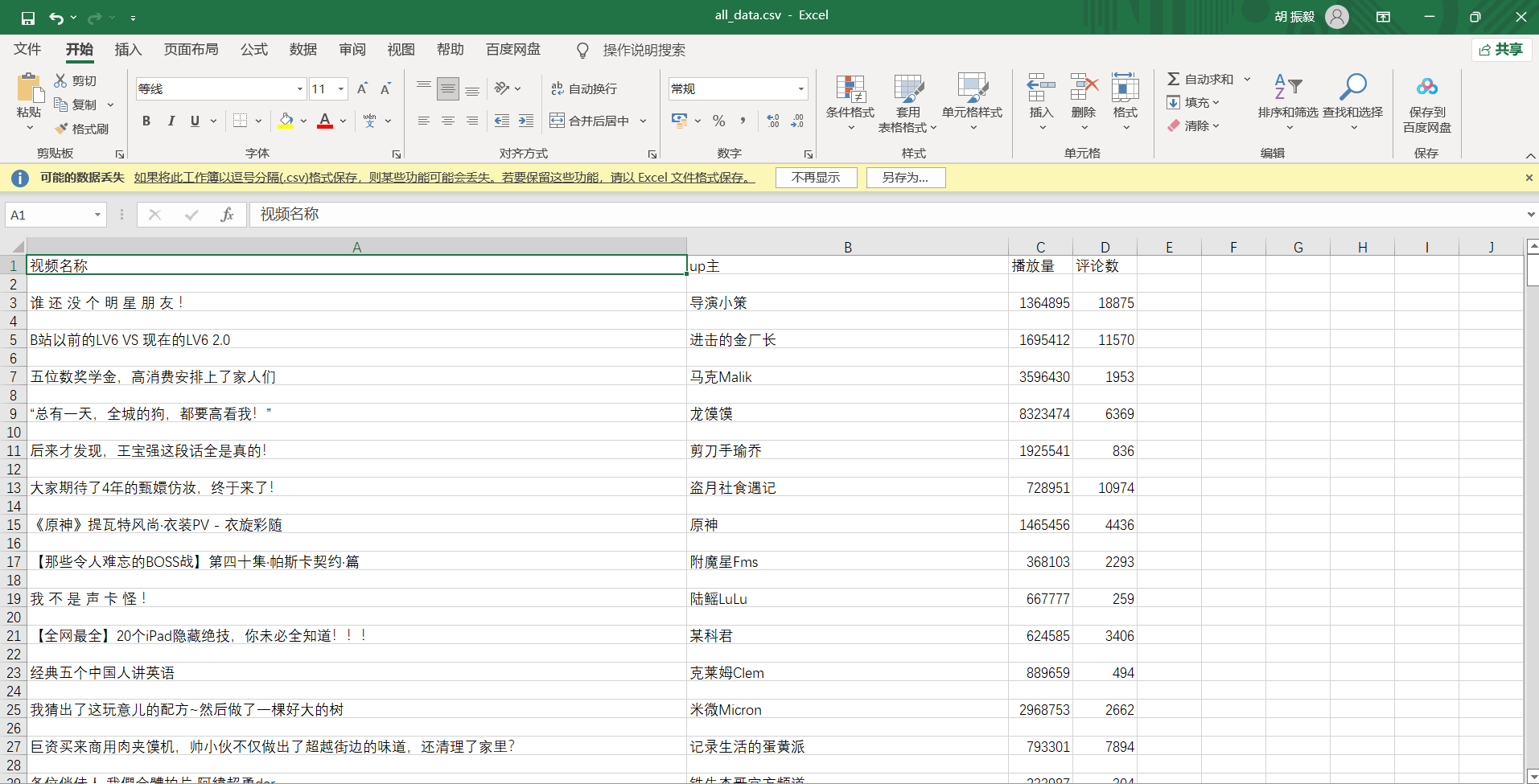This screenshot has height=784, width=1539.
Task: Open Find and Select magnifier
Action: pos(1352,103)
